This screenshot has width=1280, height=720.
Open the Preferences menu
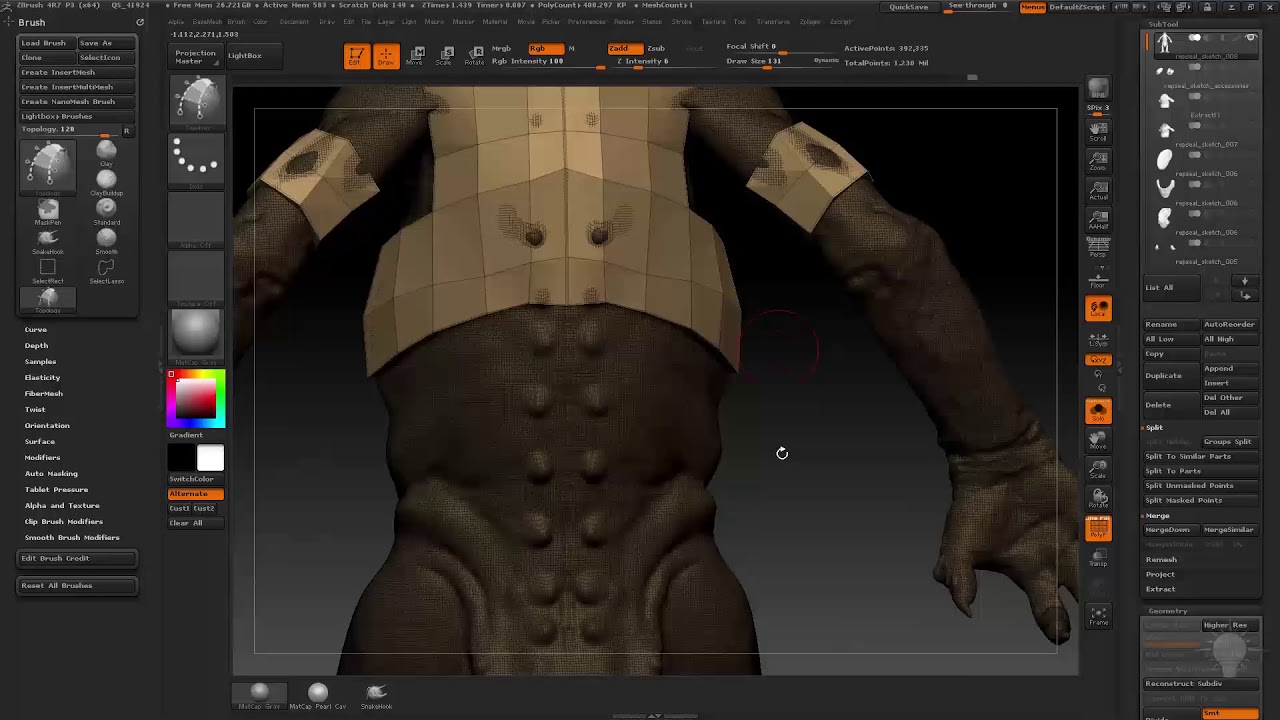[x=587, y=21]
